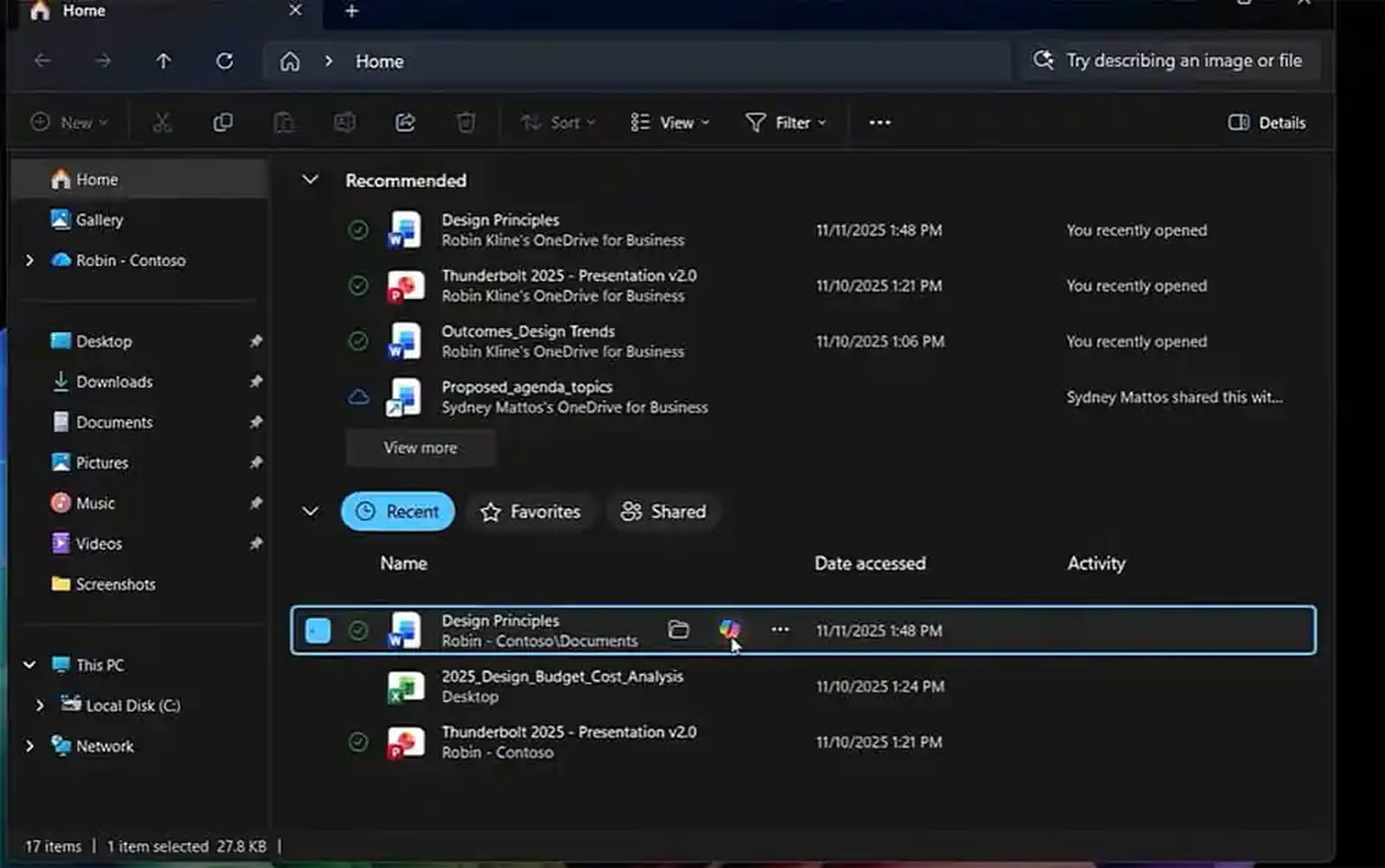Open the Filter menu
Viewport: 1385px width, 868px height.
pyautogui.click(x=784, y=122)
